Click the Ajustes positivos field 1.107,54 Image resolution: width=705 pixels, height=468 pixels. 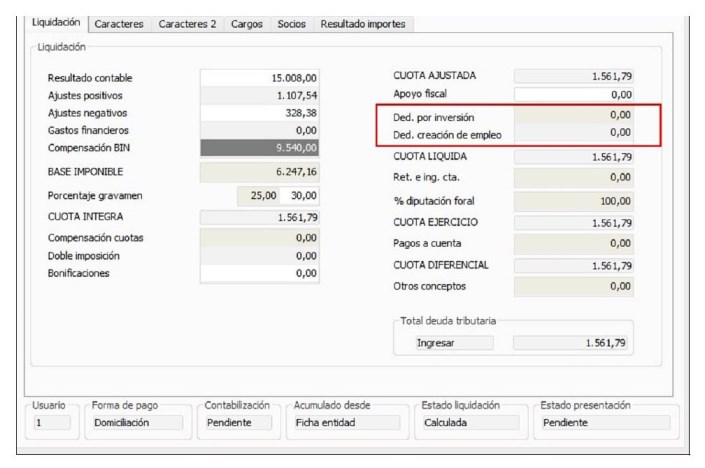pos(259,95)
